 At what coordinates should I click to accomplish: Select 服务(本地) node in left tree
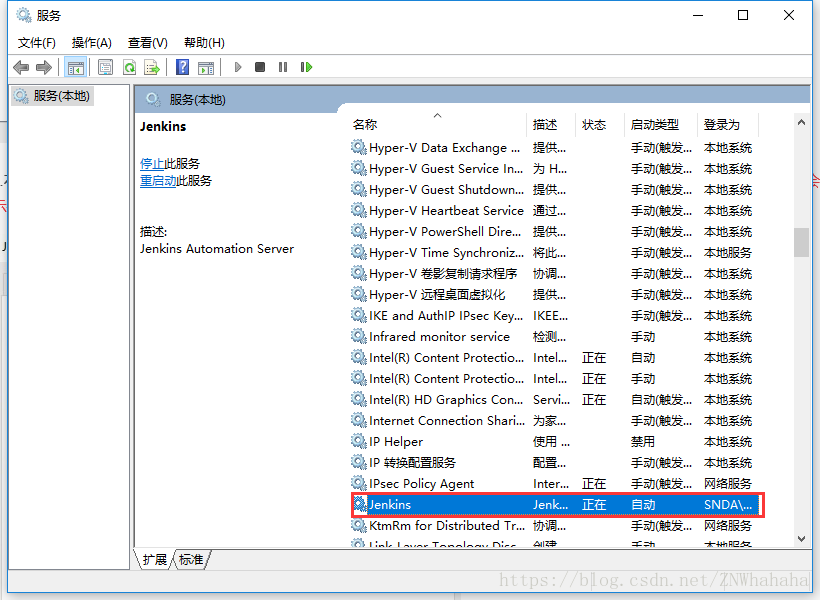(52, 96)
